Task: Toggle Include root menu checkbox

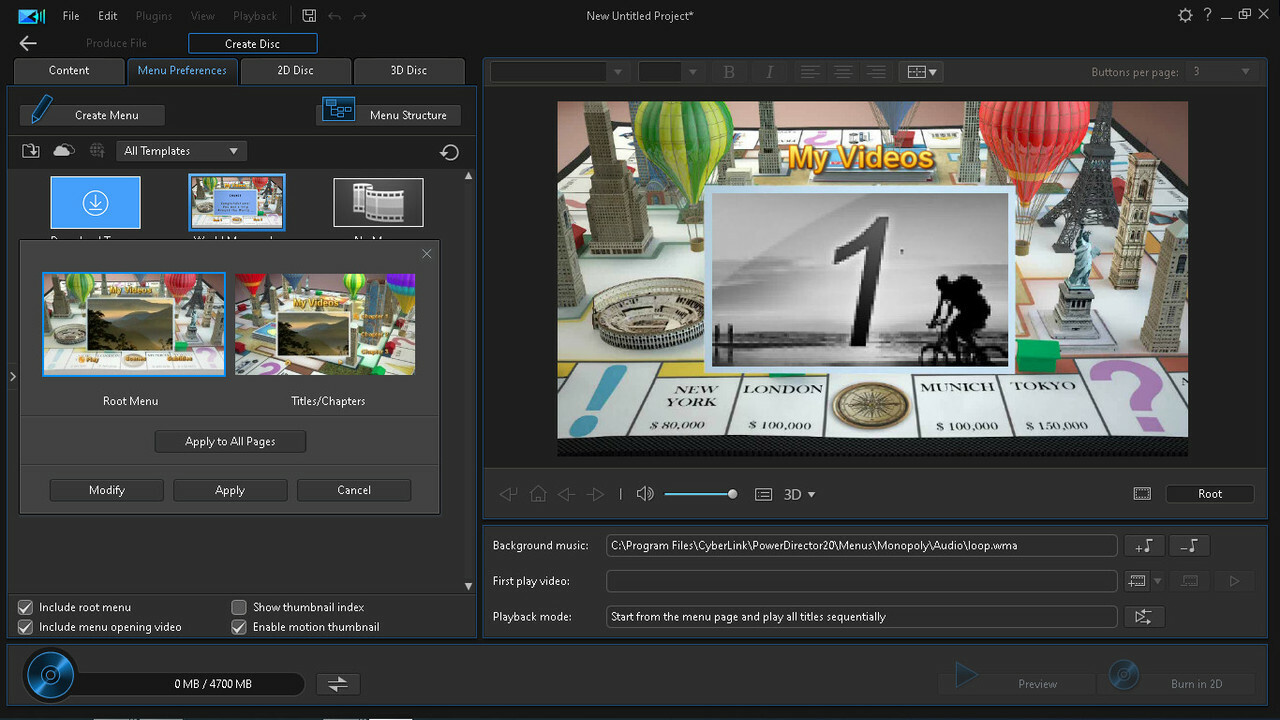Action: 26,607
